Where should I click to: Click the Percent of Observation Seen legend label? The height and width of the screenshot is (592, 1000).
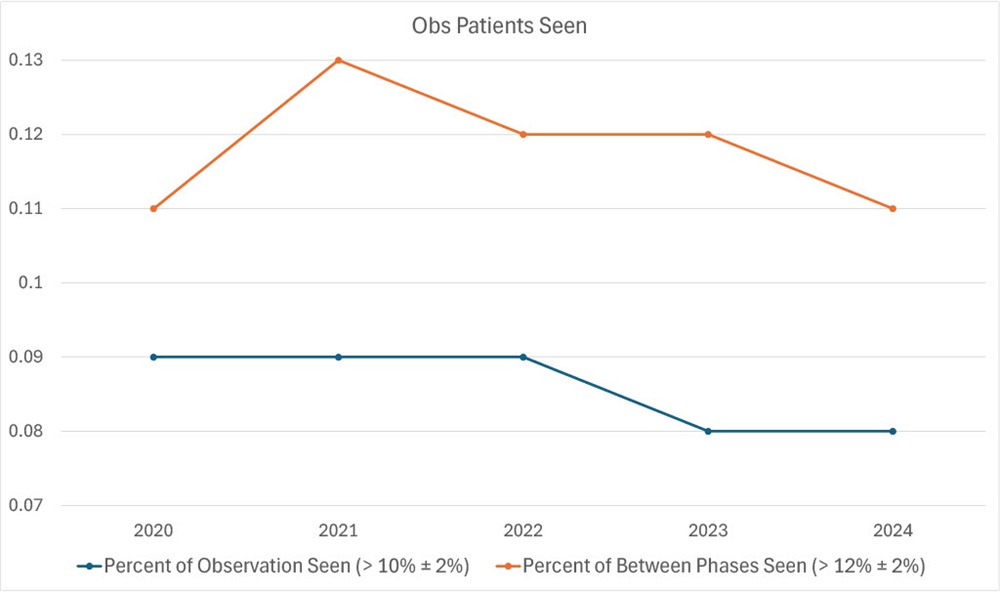coord(287,566)
